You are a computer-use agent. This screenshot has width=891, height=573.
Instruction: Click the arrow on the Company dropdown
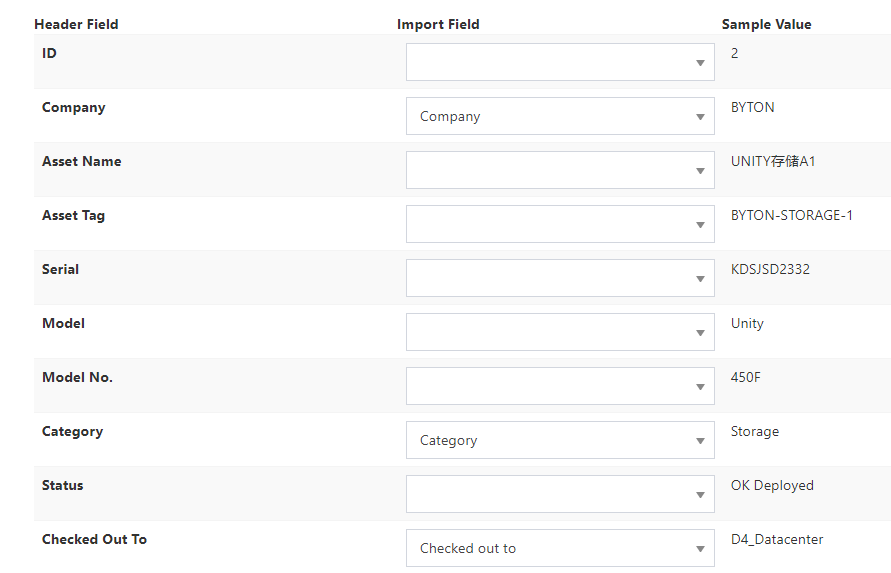pyautogui.click(x=700, y=117)
